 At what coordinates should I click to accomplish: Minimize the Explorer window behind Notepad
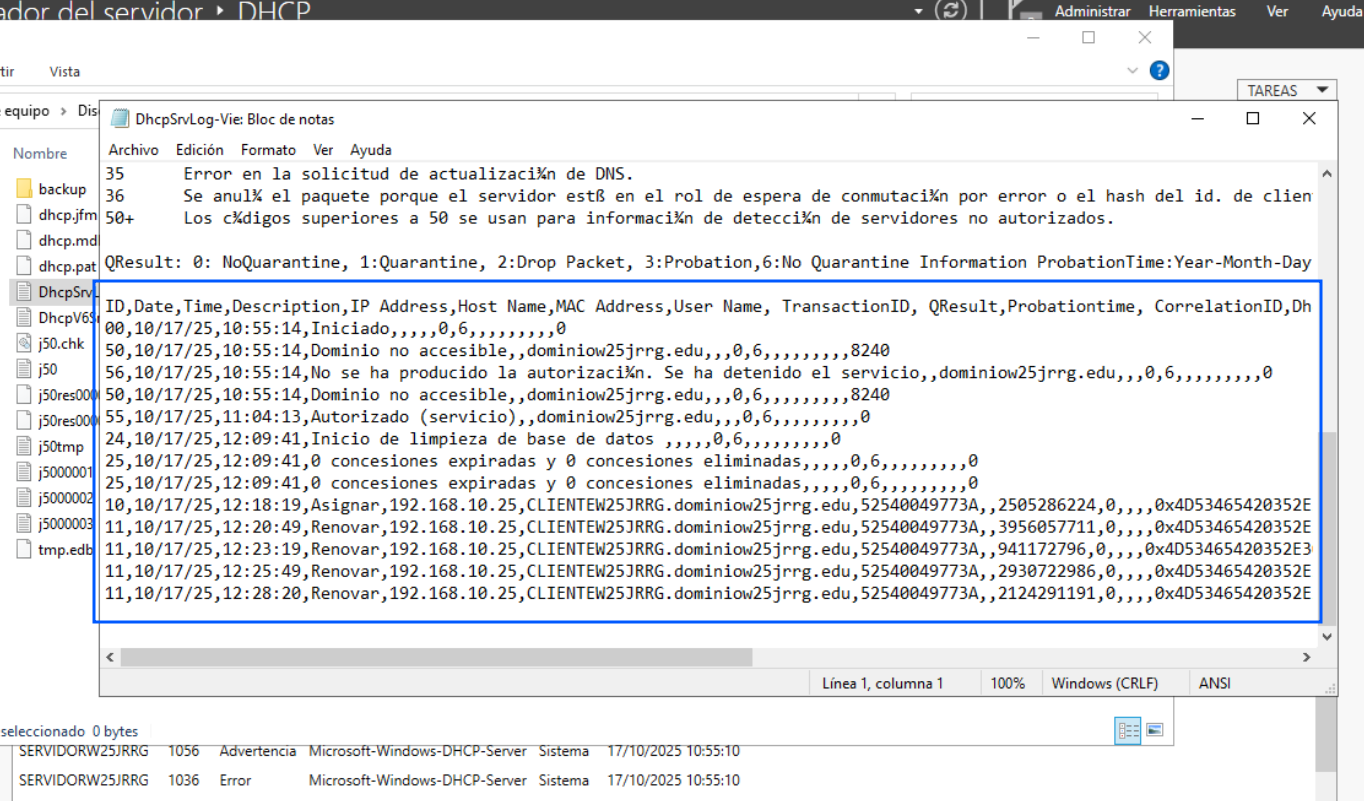[x=1034, y=38]
